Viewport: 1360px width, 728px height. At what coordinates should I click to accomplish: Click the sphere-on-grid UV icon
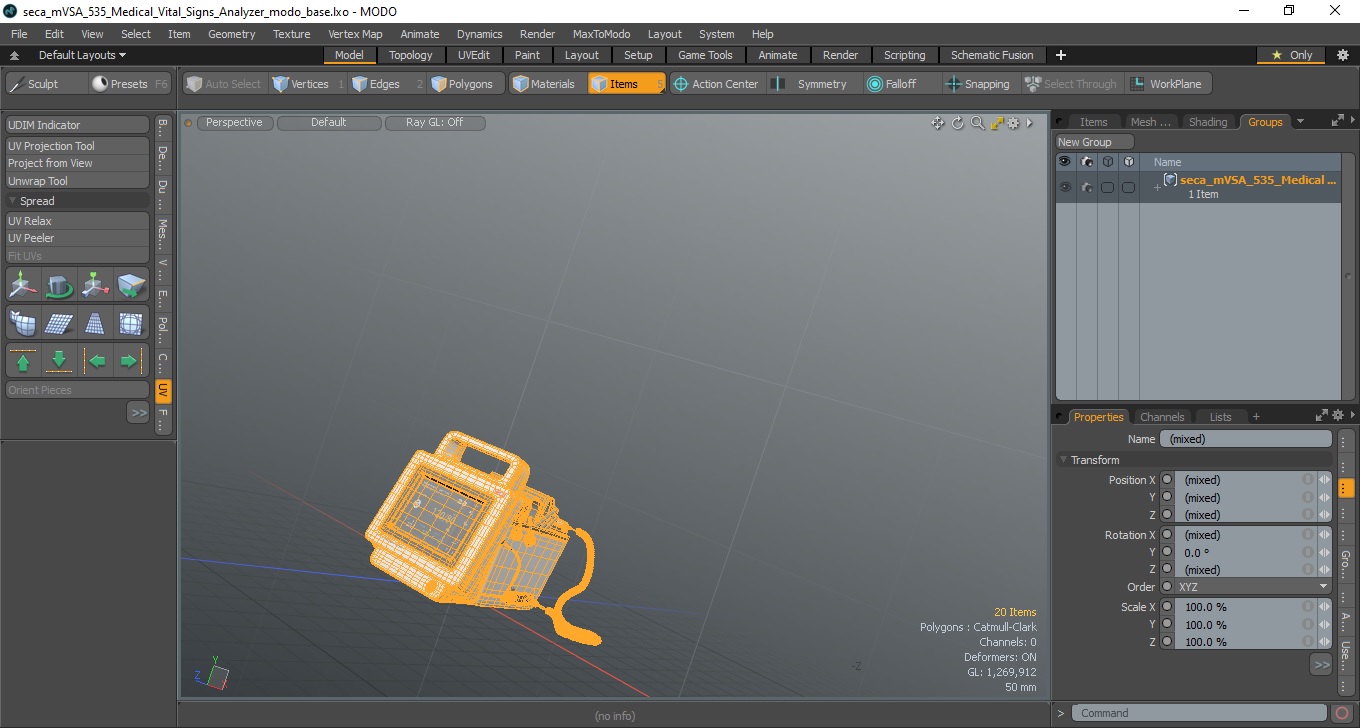click(x=131, y=323)
